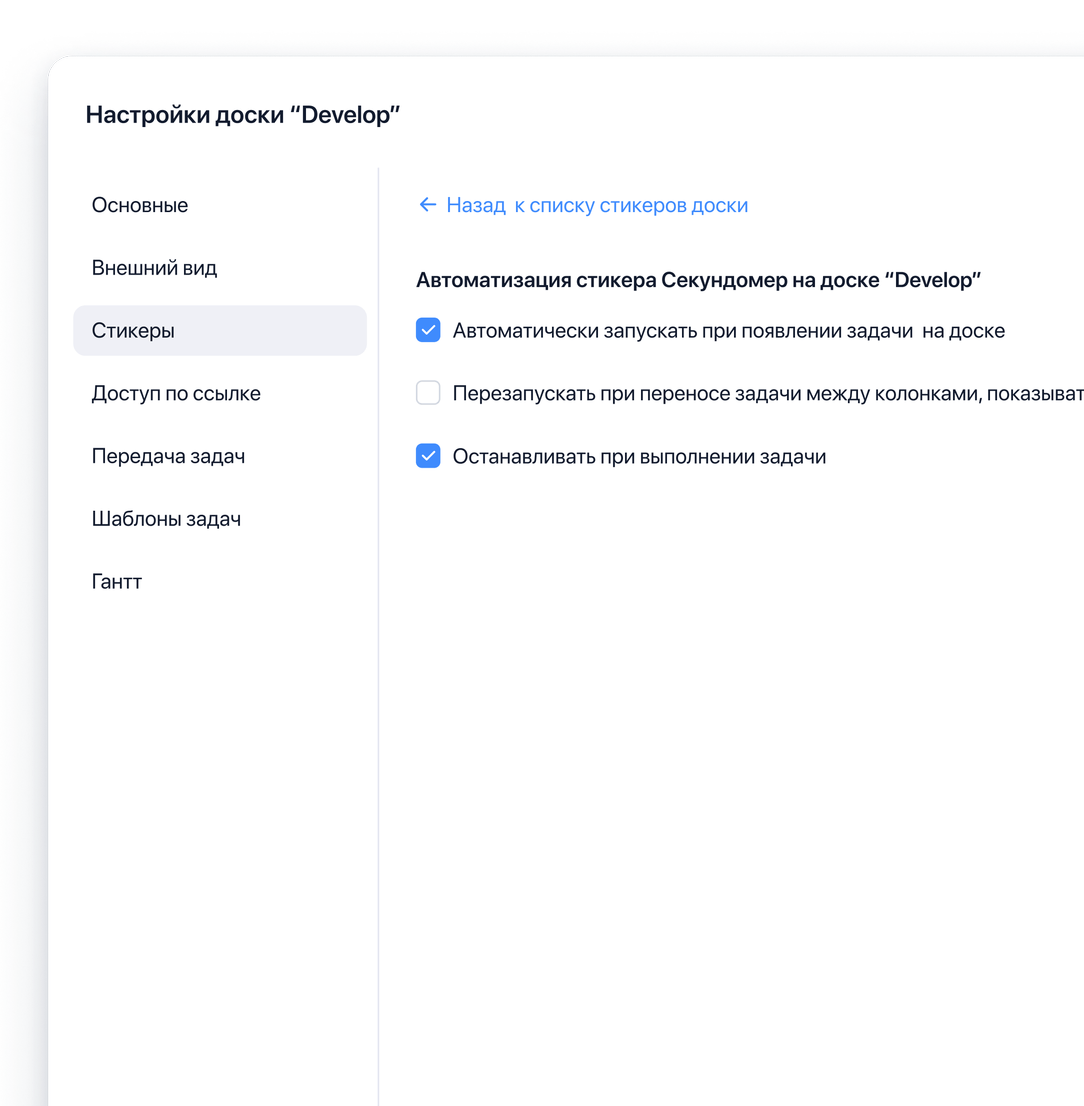Switch to the Гантт section
The image size is (1084, 1106).
pyautogui.click(x=117, y=581)
